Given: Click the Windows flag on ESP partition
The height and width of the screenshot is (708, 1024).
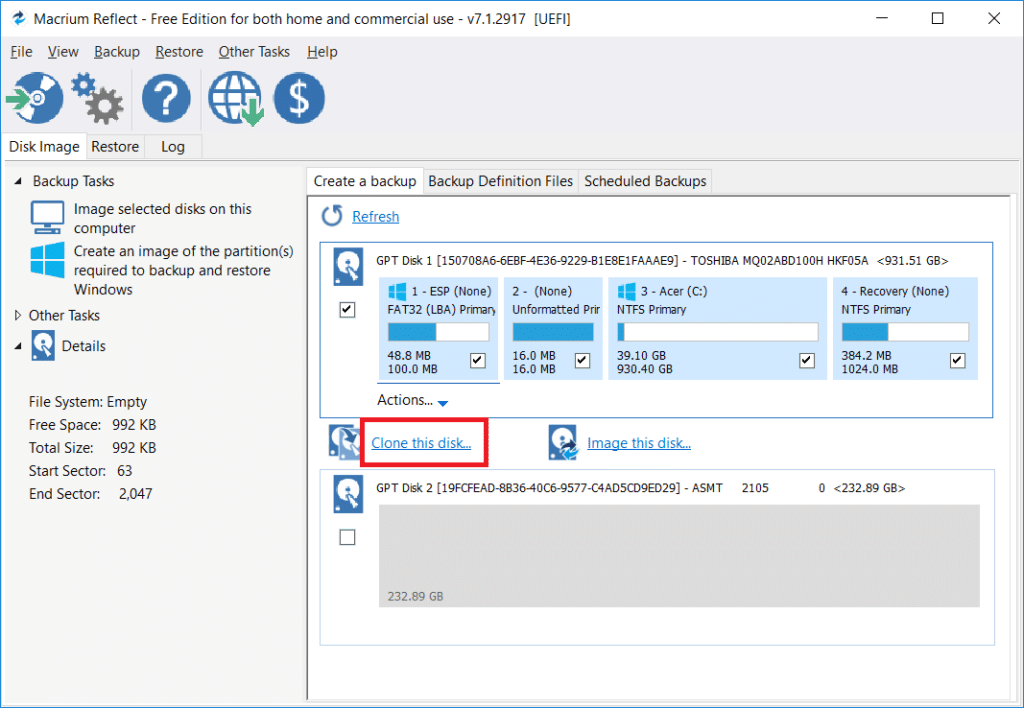Looking at the screenshot, I should [x=397, y=291].
